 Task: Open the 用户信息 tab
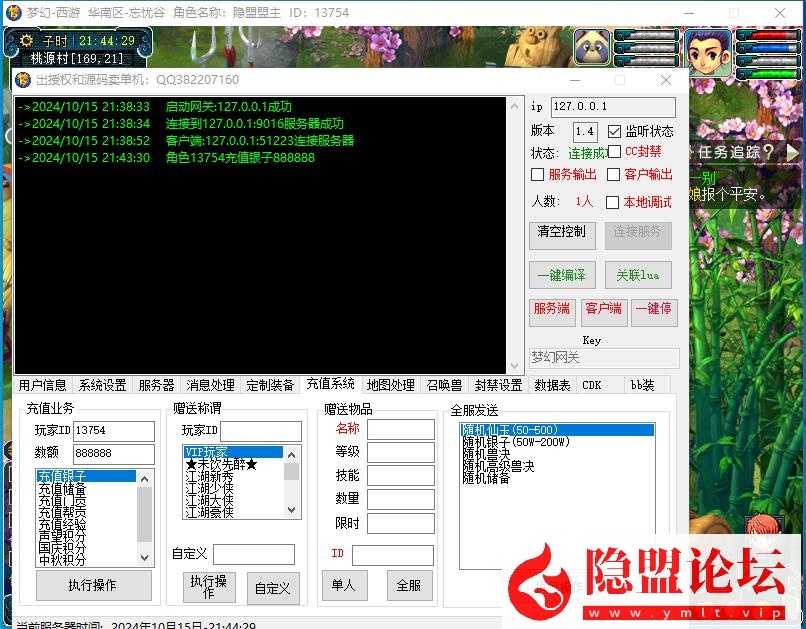click(43, 385)
